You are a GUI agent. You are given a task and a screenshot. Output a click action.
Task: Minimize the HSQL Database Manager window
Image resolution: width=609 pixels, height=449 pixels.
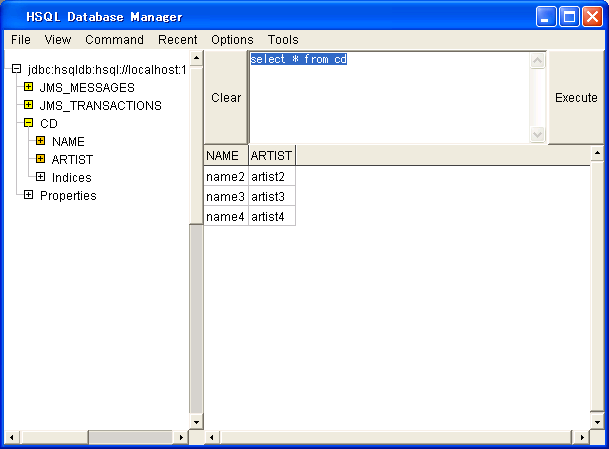[546, 16]
